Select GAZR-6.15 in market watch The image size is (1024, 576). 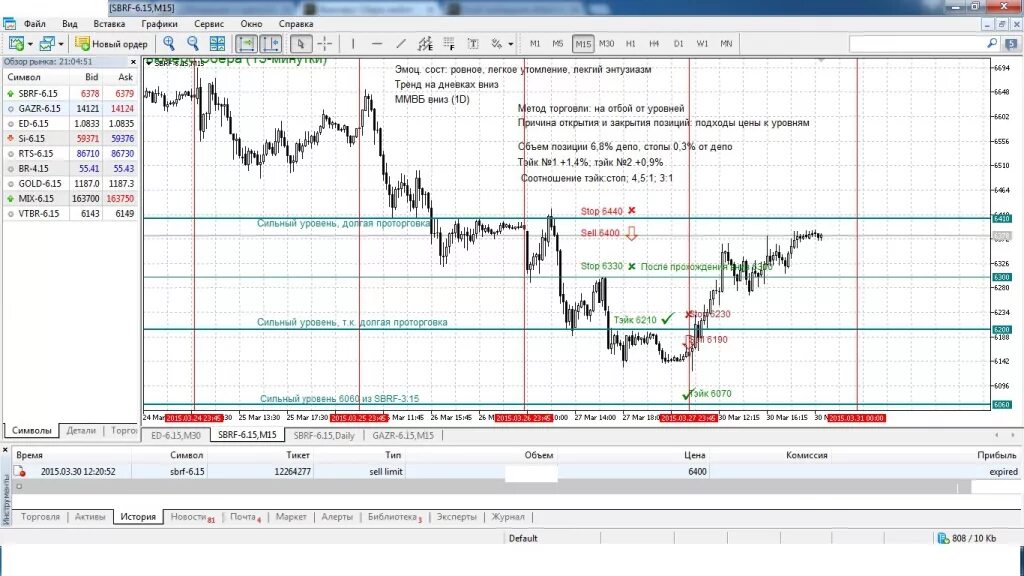[71, 108]
